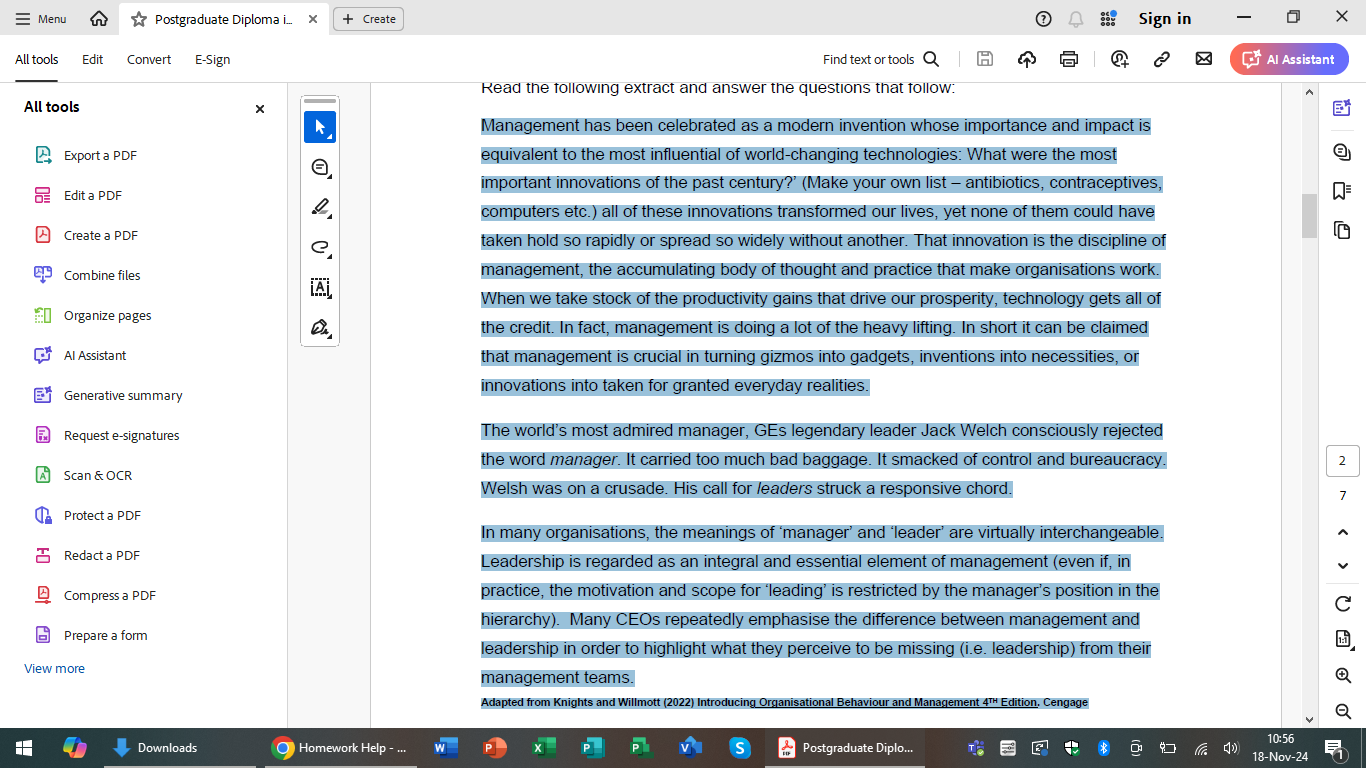The image size is (1366, 768).
Task: Print the document with printer icon
Action: coord(1069,59)
